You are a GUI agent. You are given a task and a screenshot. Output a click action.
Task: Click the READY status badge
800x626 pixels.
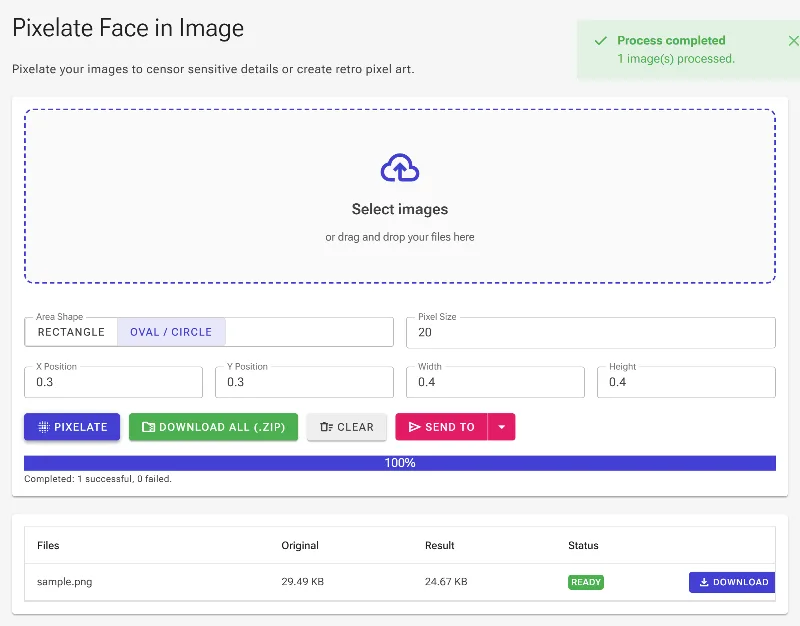[586, 582]
